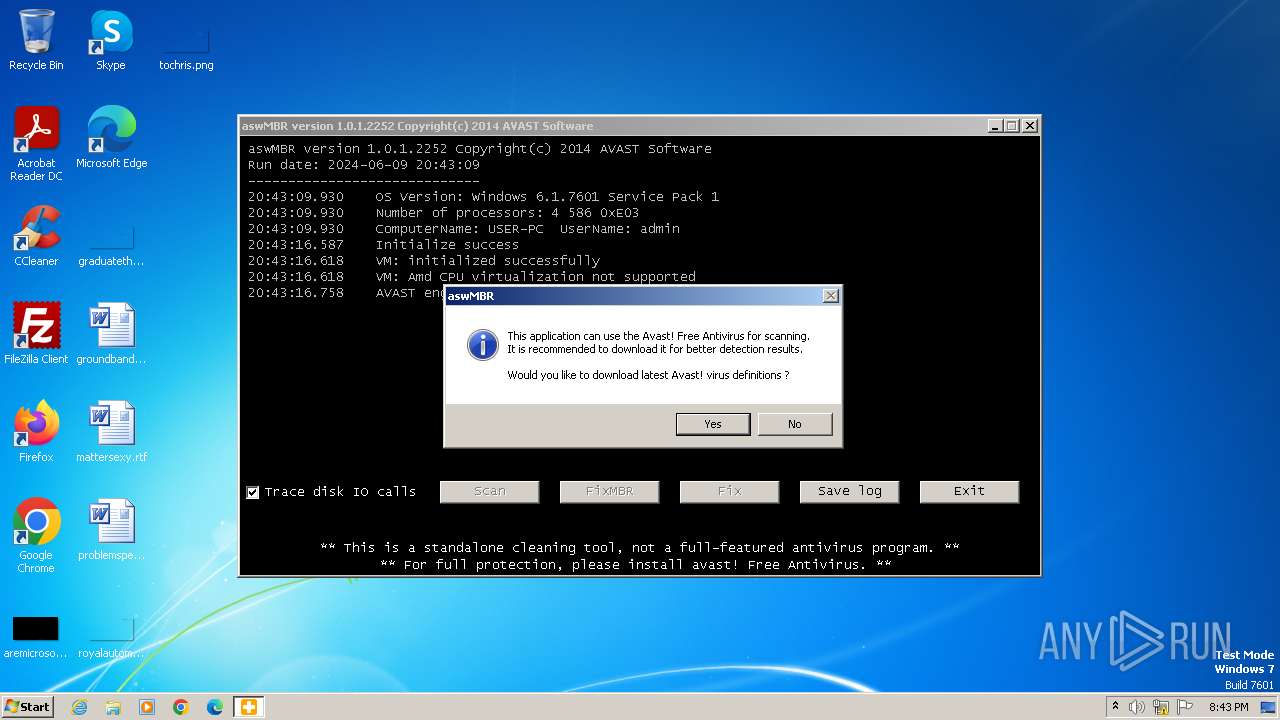Screen dimensions: 1280x720
Task: Select Google Chrome desktop shortcut
Action: coord(36,536)
